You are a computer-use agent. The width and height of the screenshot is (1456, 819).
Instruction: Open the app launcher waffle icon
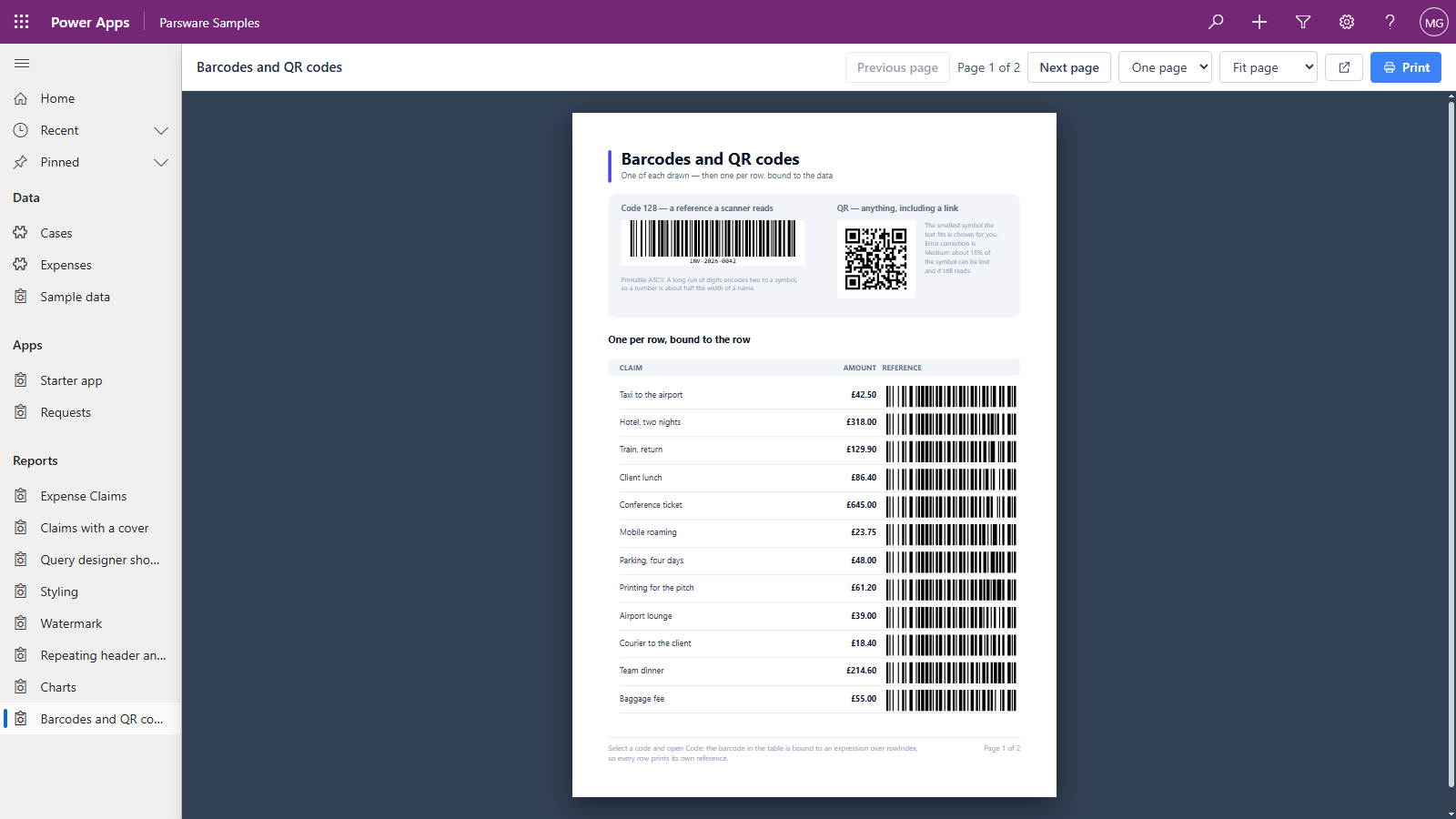22,22
